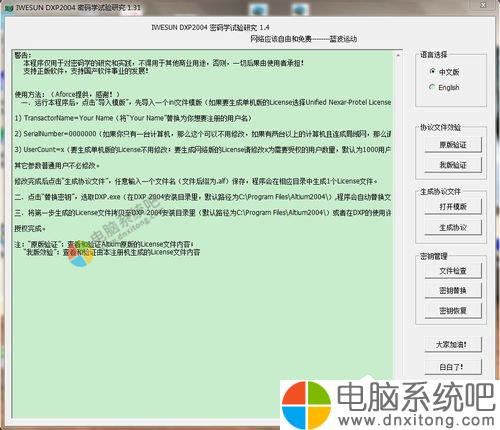Select the English language radio button
The width and height of the screenshot is (500, 430).
click(x=432, y=87)
